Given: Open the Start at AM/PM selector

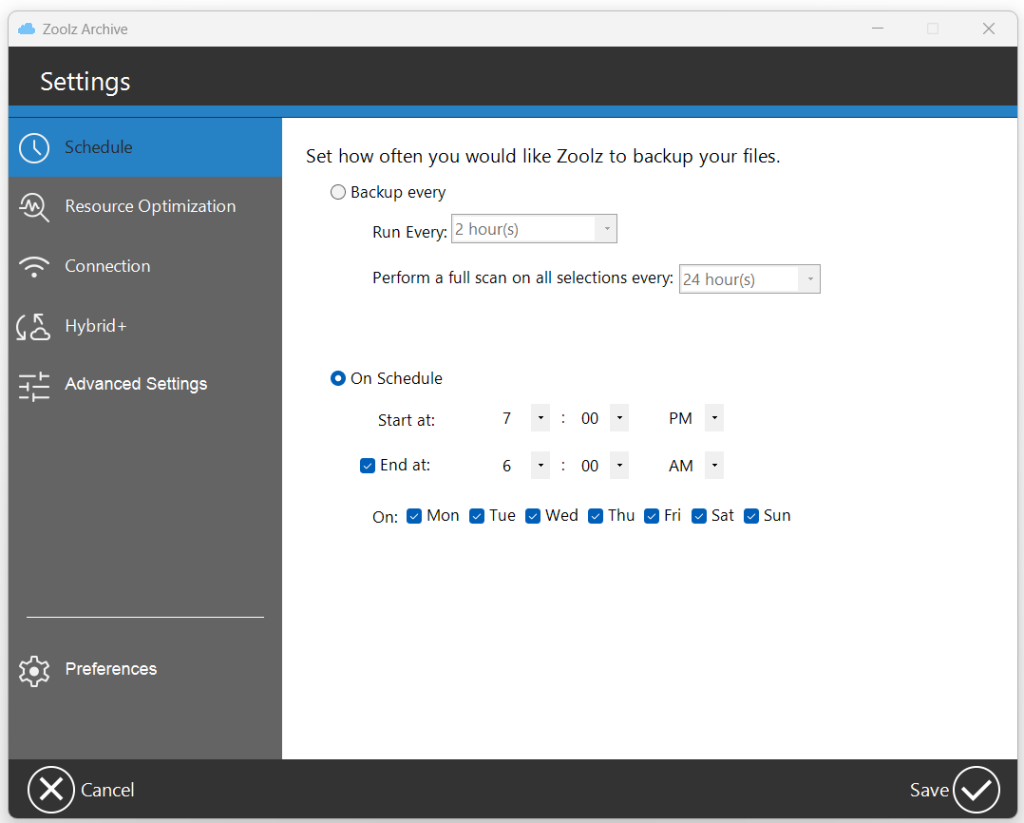Looking at the screenshot, I should 713,417.
